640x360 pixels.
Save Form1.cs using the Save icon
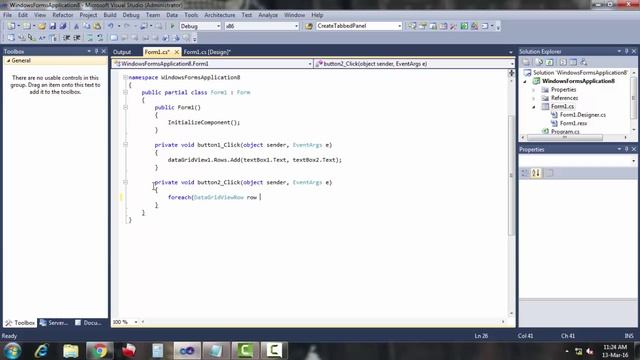pyautogui.click(x=52, y=26)
